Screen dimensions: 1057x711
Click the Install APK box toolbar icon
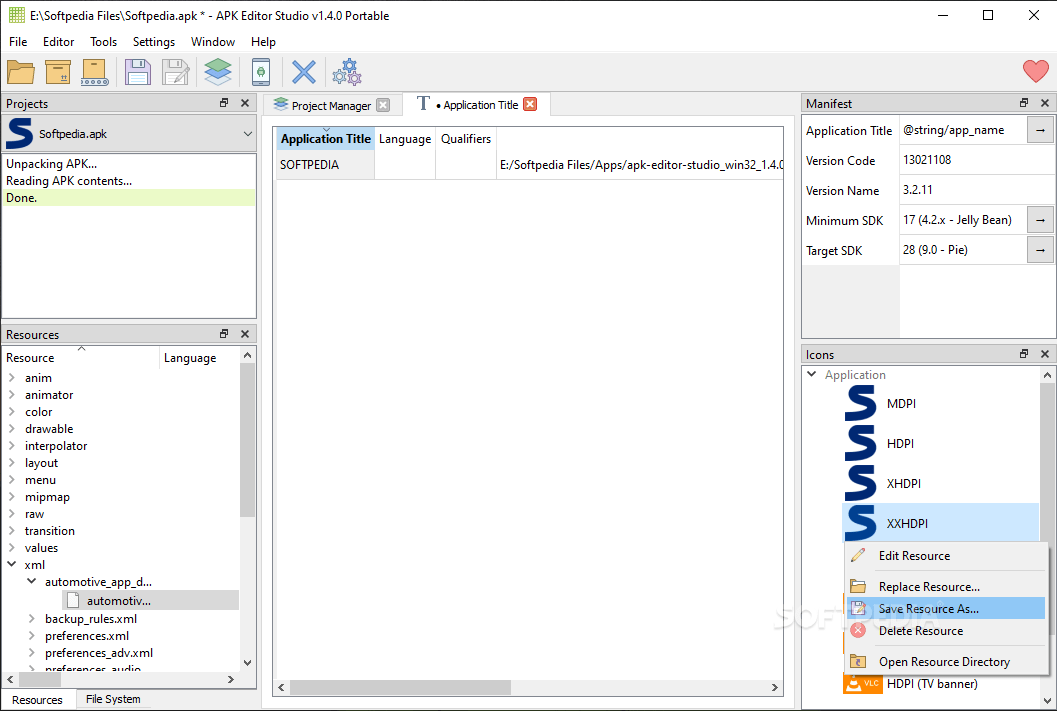pos(58,72)
